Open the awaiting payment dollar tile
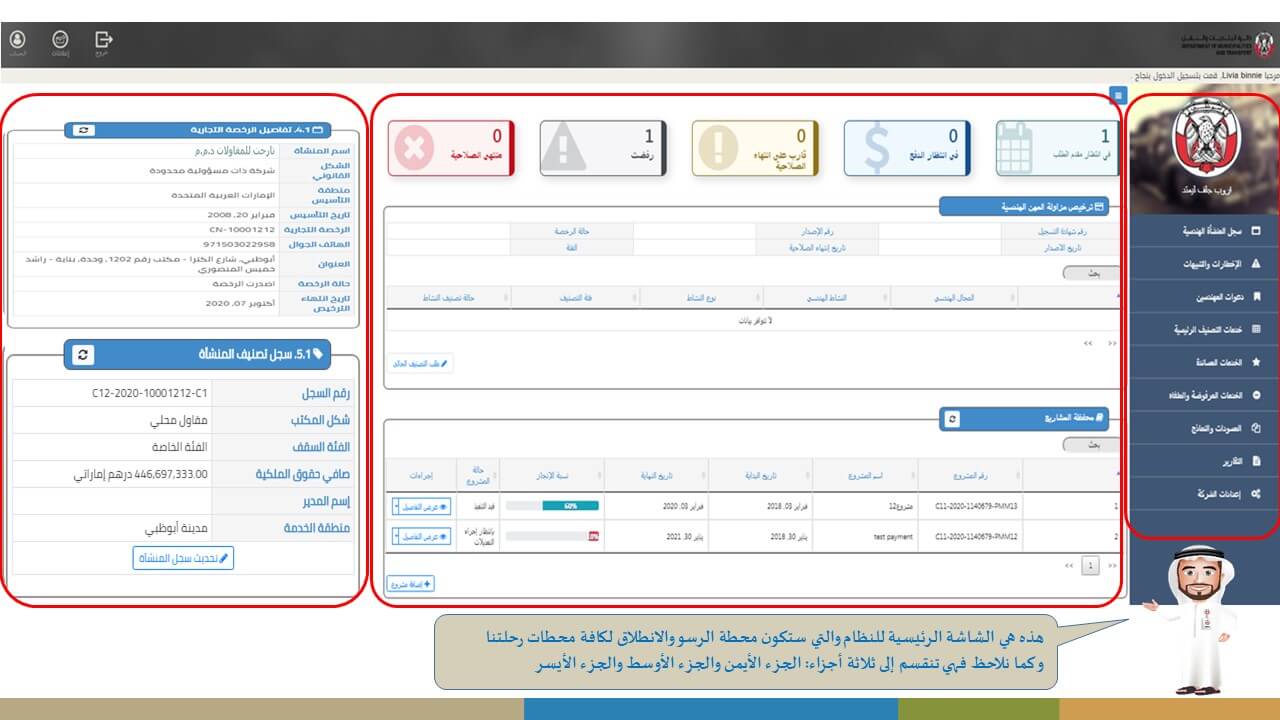 click(x=906, y=148)
